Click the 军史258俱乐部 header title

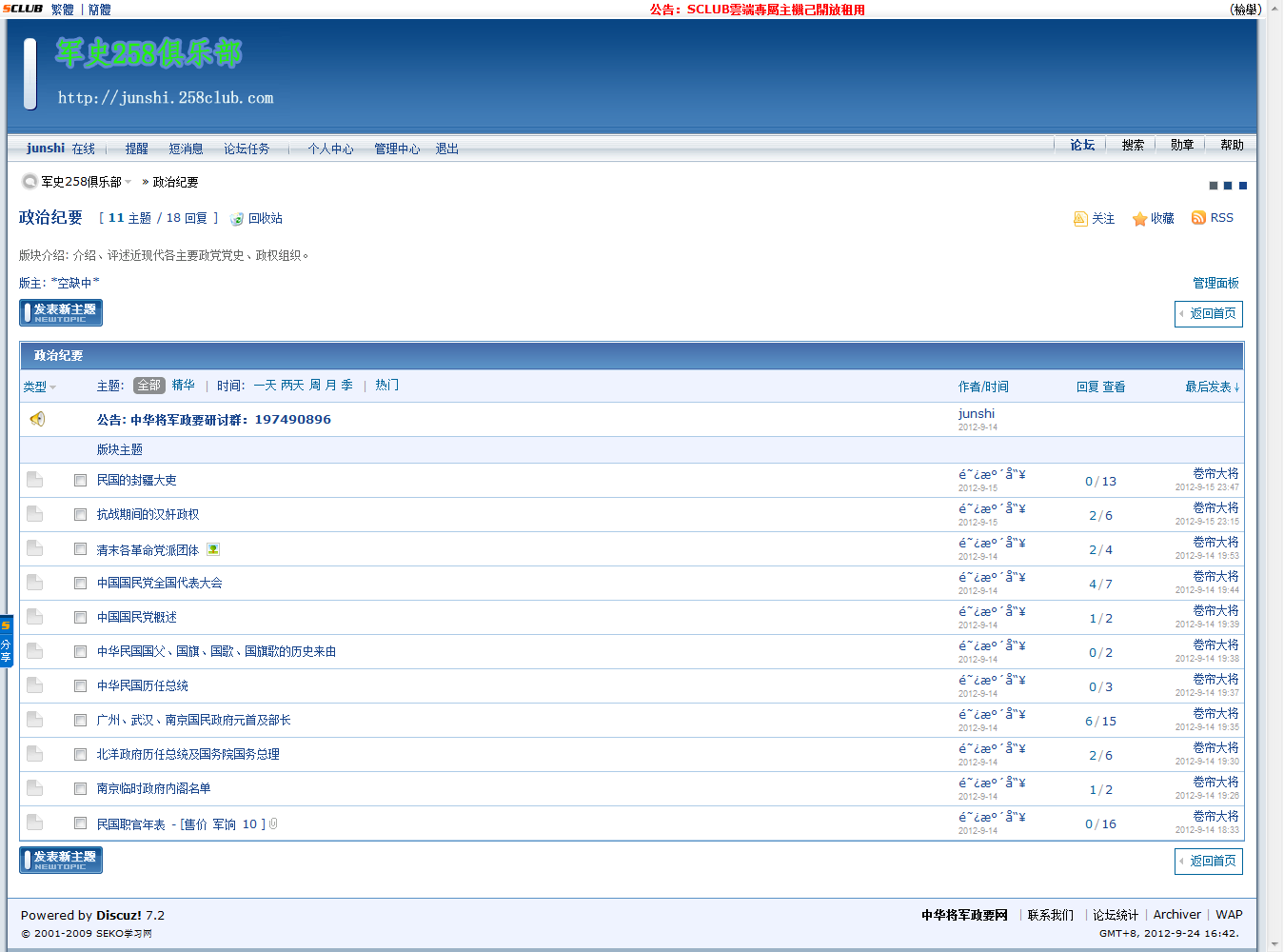(x=148, y=53)
